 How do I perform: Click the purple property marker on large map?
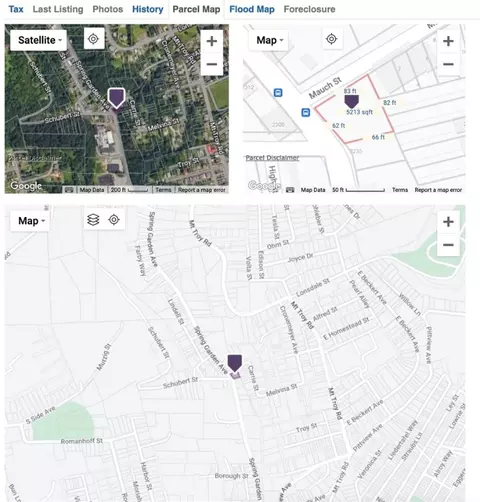pyautogui.click(x=235, y=363)
